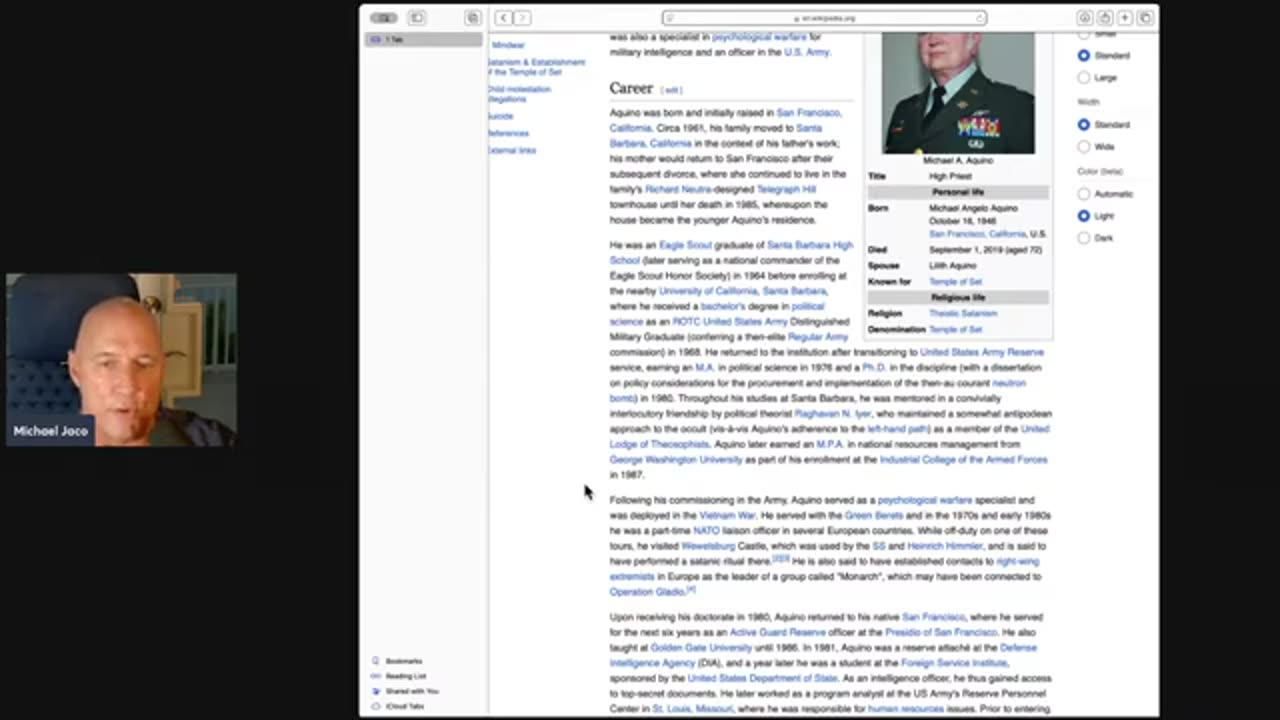Open United States Department of State link
The height and width of the screenshot is (720, 1280).
[762, 678]
